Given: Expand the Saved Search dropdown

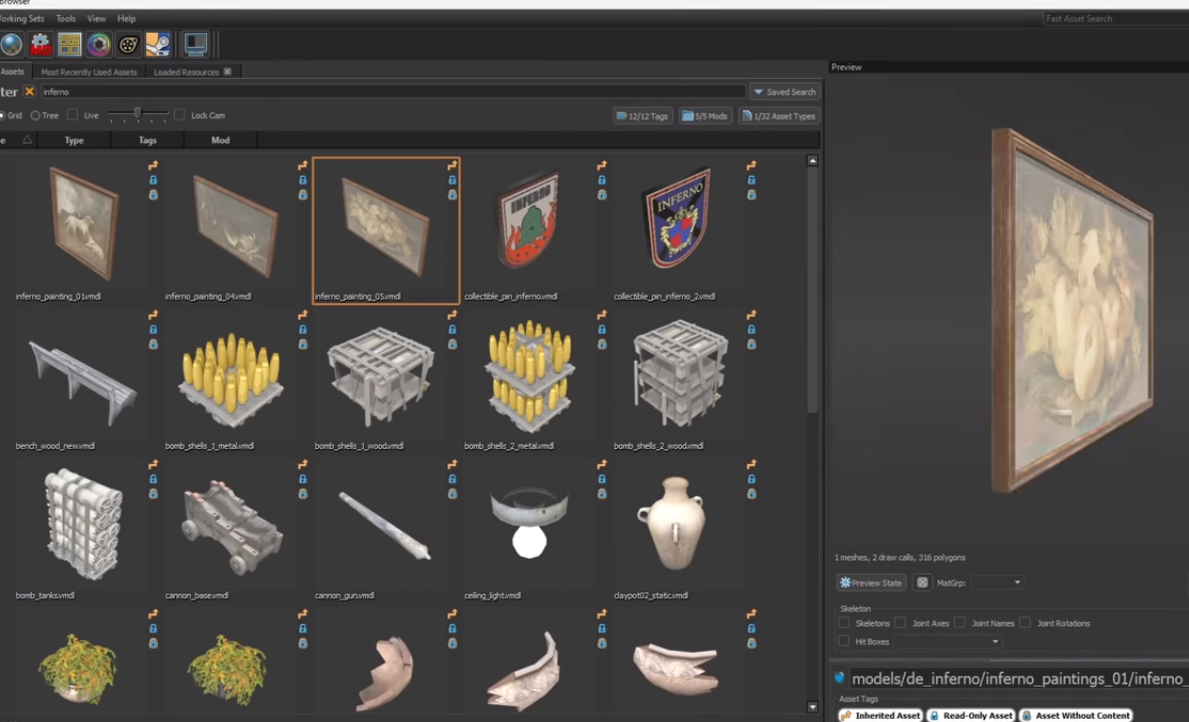Looking at the screenshot, I should coord(784,92).
